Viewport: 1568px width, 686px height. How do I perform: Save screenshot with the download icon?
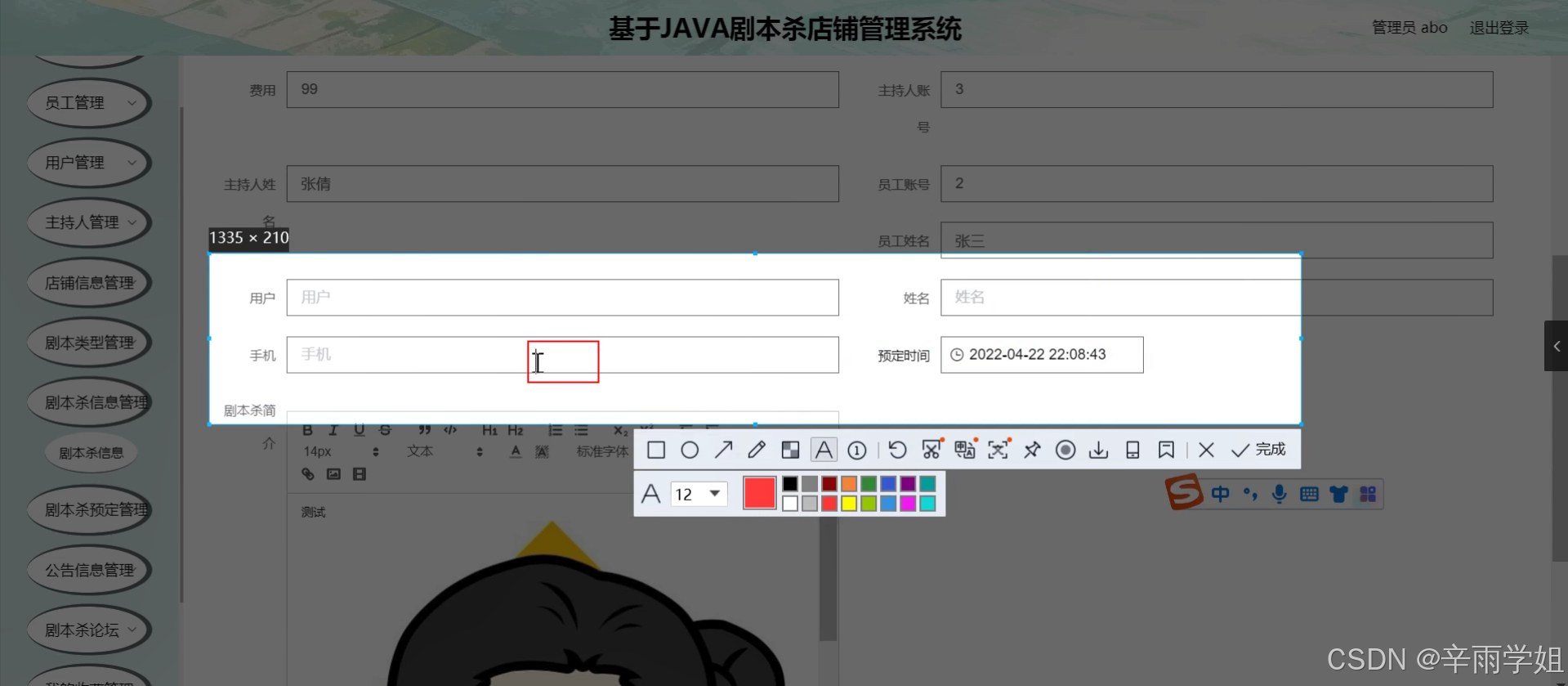[1099, 450]
